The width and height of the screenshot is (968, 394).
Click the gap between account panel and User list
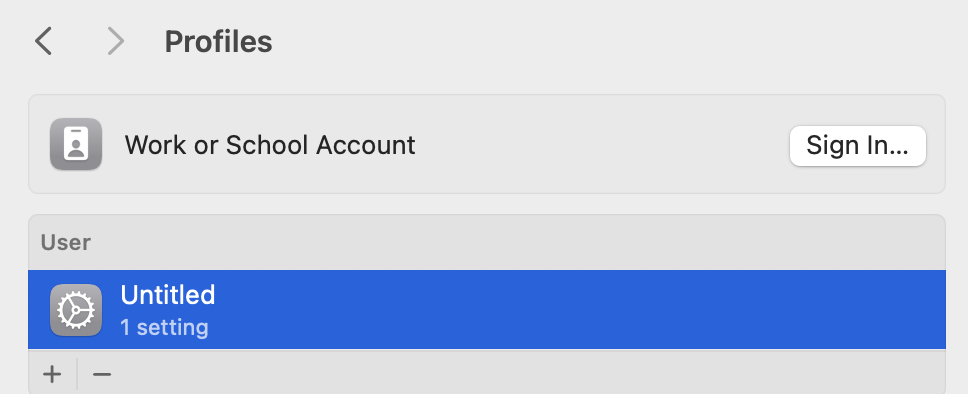[486, 204]
